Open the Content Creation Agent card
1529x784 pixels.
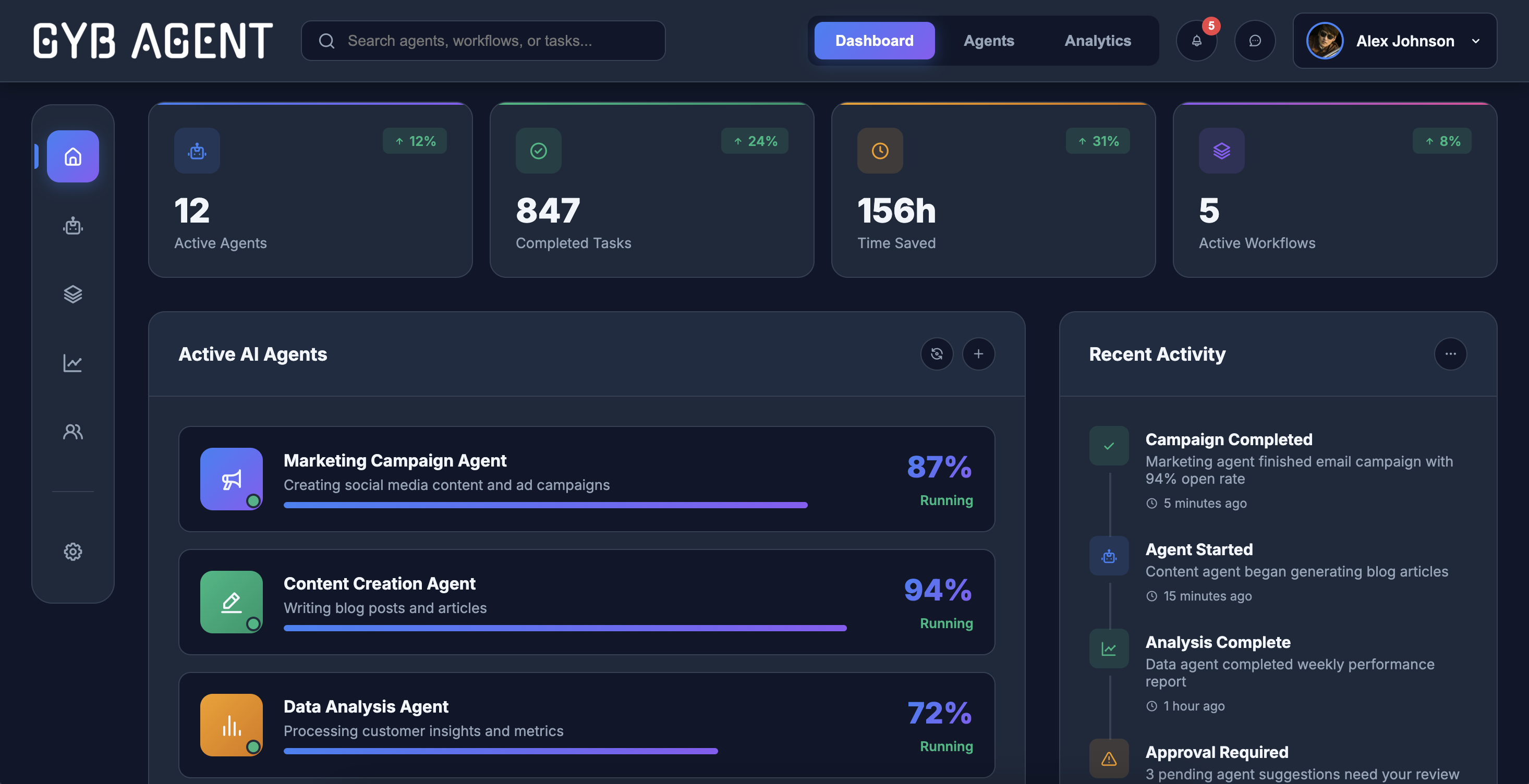(x=586, y=602)
